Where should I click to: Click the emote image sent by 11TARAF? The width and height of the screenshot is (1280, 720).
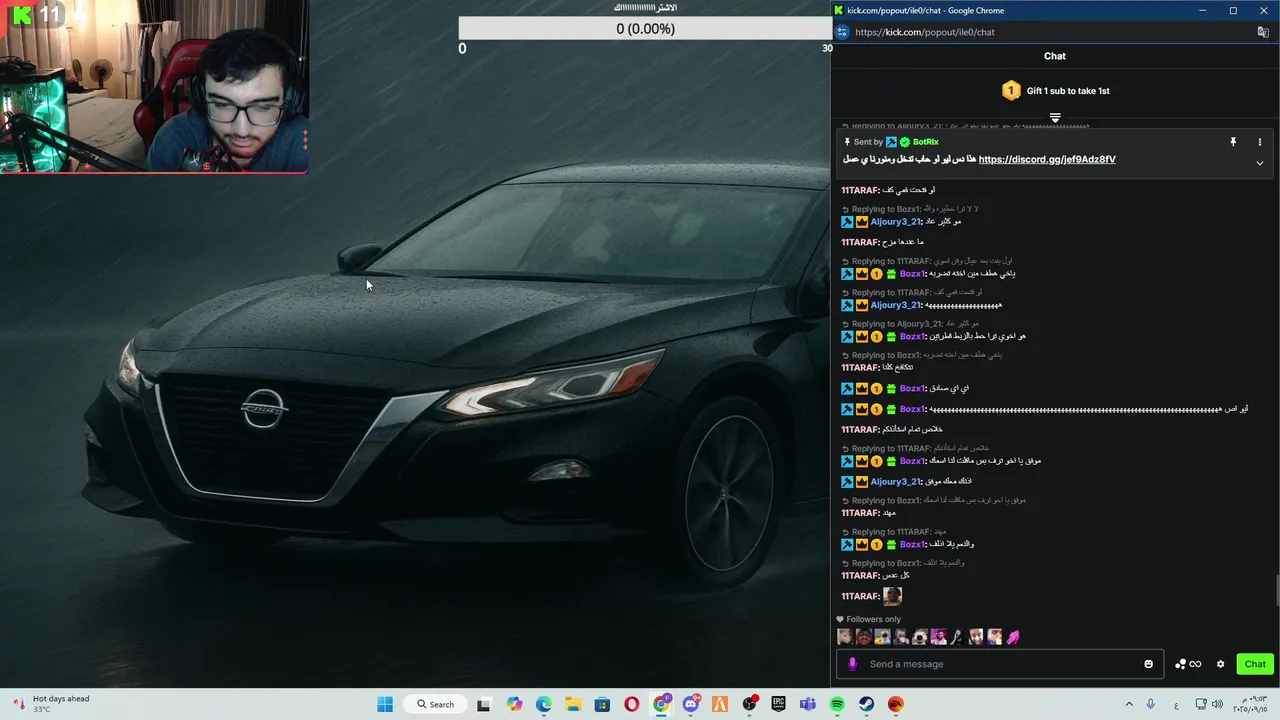(893, 596)
